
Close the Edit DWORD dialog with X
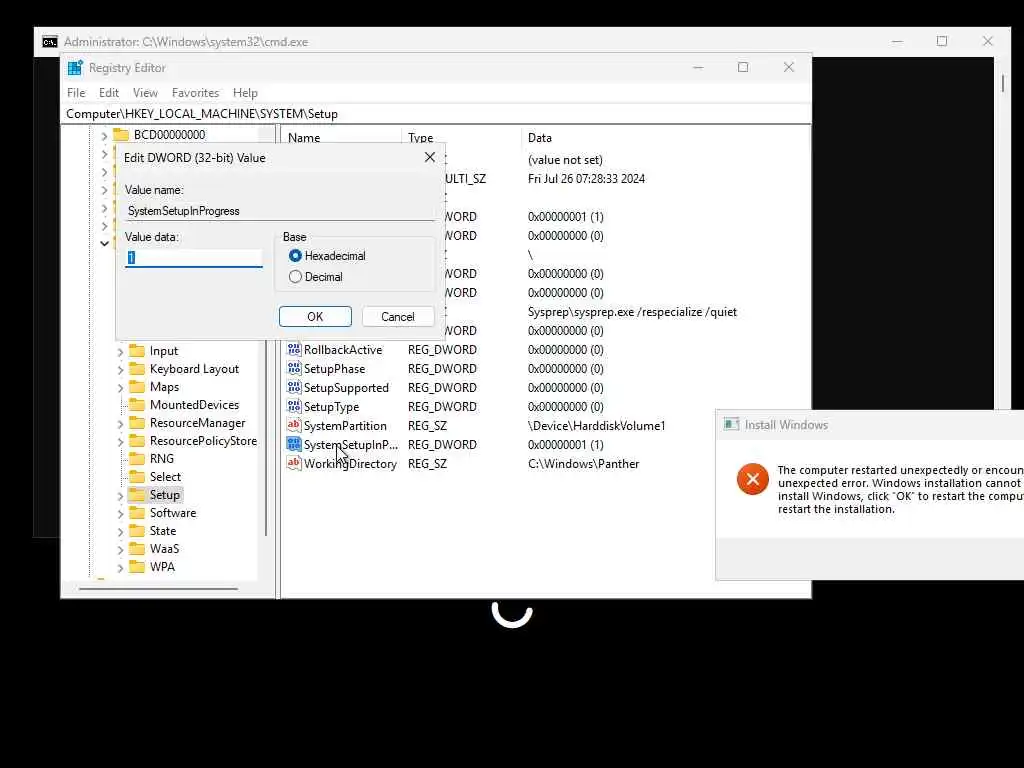(x=430, y=157)
